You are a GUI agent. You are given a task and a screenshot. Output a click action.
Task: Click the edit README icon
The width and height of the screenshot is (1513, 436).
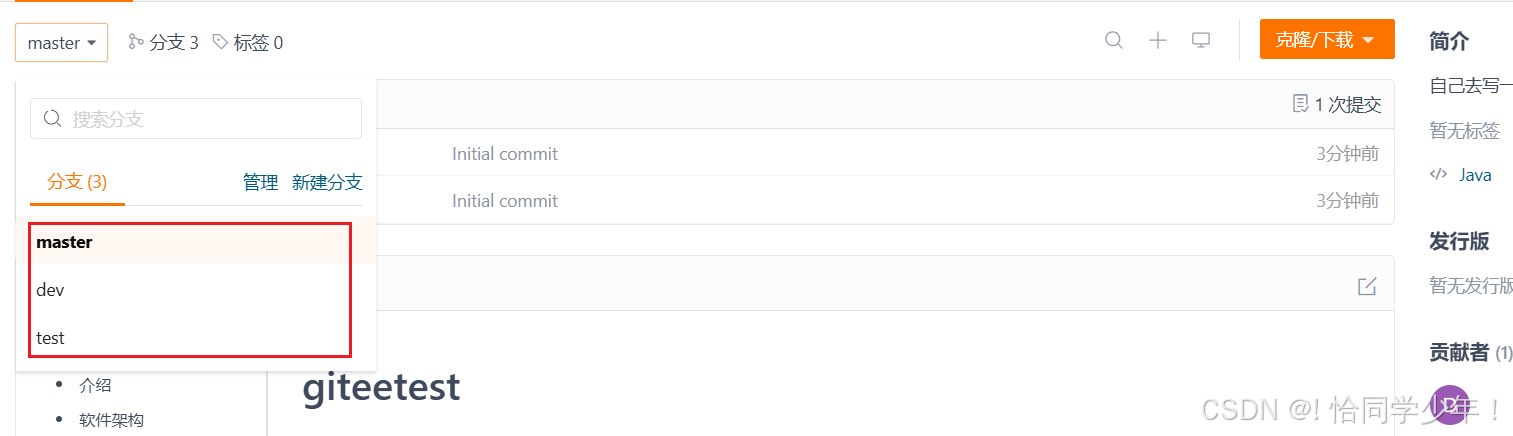[1367, 286]
